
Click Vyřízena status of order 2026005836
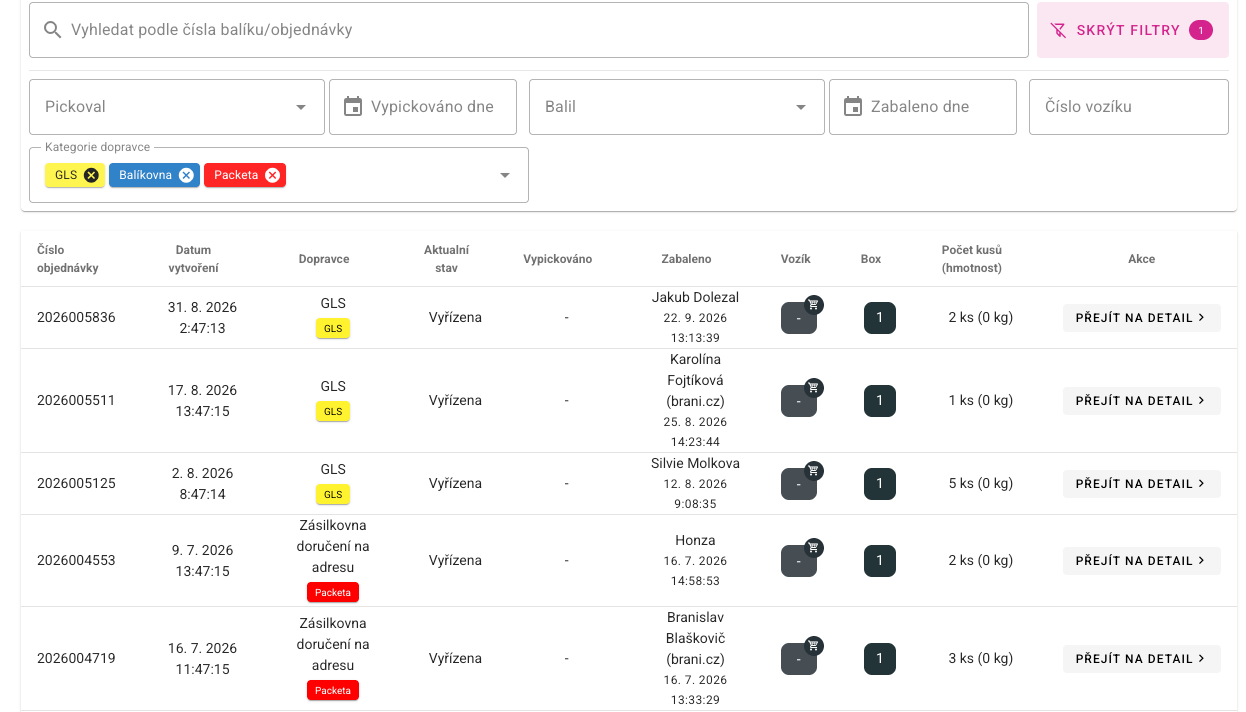[455, 318]
